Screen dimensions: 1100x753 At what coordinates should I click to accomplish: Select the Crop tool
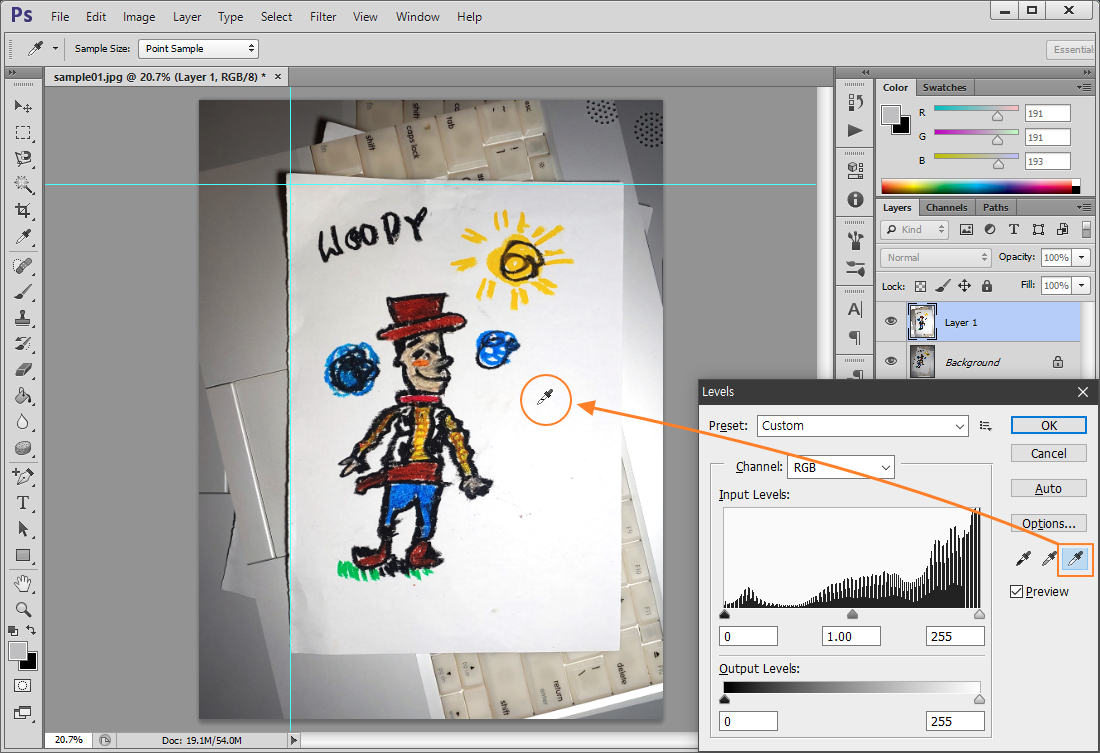[22, 211]
